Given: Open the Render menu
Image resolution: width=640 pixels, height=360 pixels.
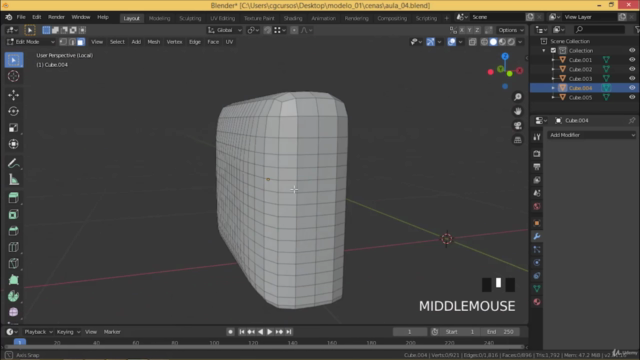Looking at the screenshot, I should click(x=56, y=17).
